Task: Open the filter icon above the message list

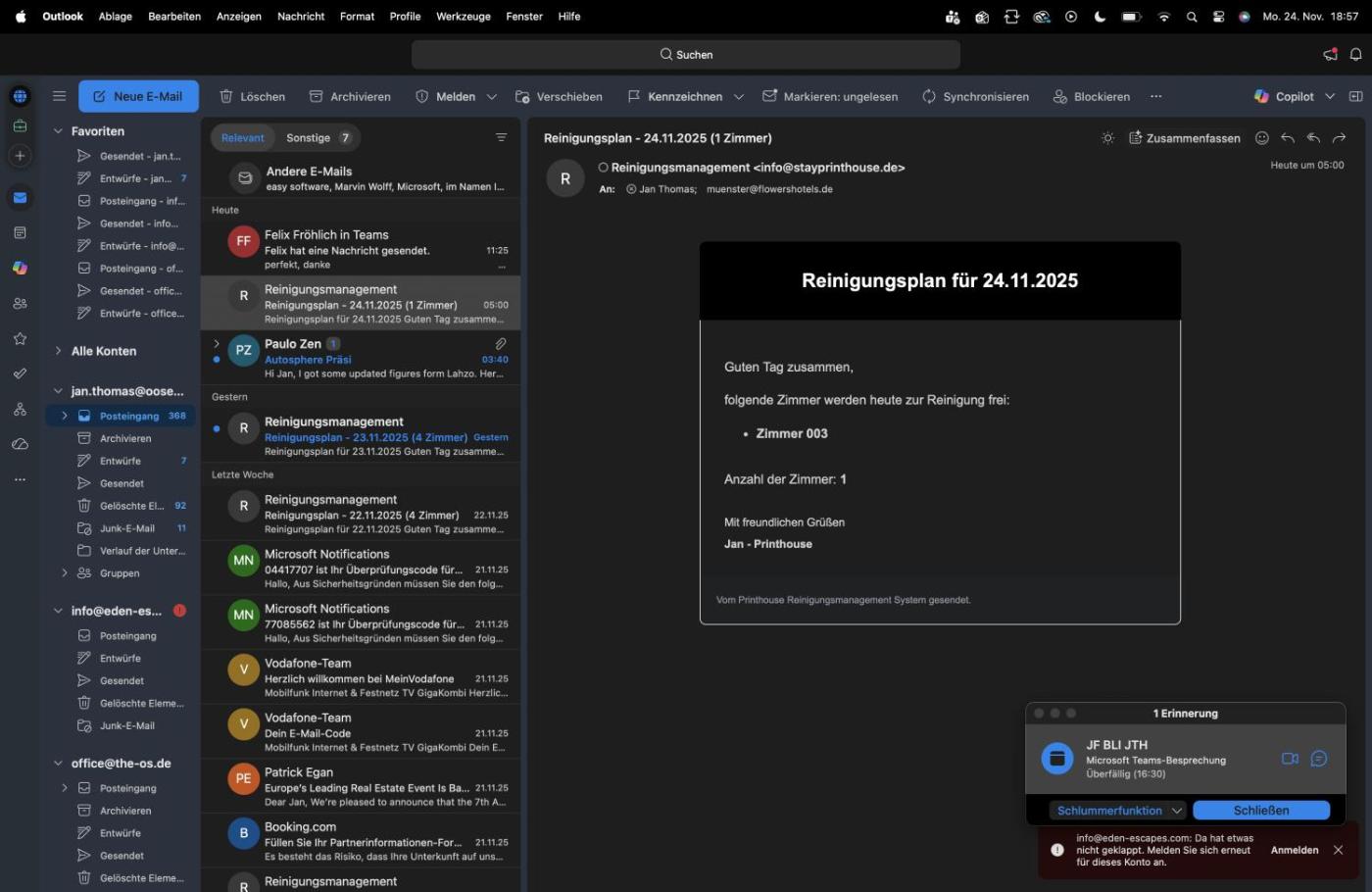Action: pos(501,138)
